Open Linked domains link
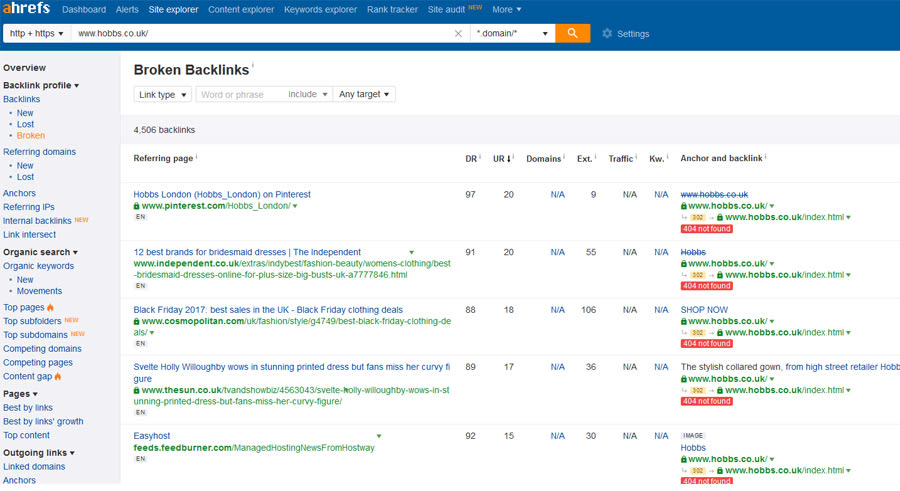 [x=34, y=466]
